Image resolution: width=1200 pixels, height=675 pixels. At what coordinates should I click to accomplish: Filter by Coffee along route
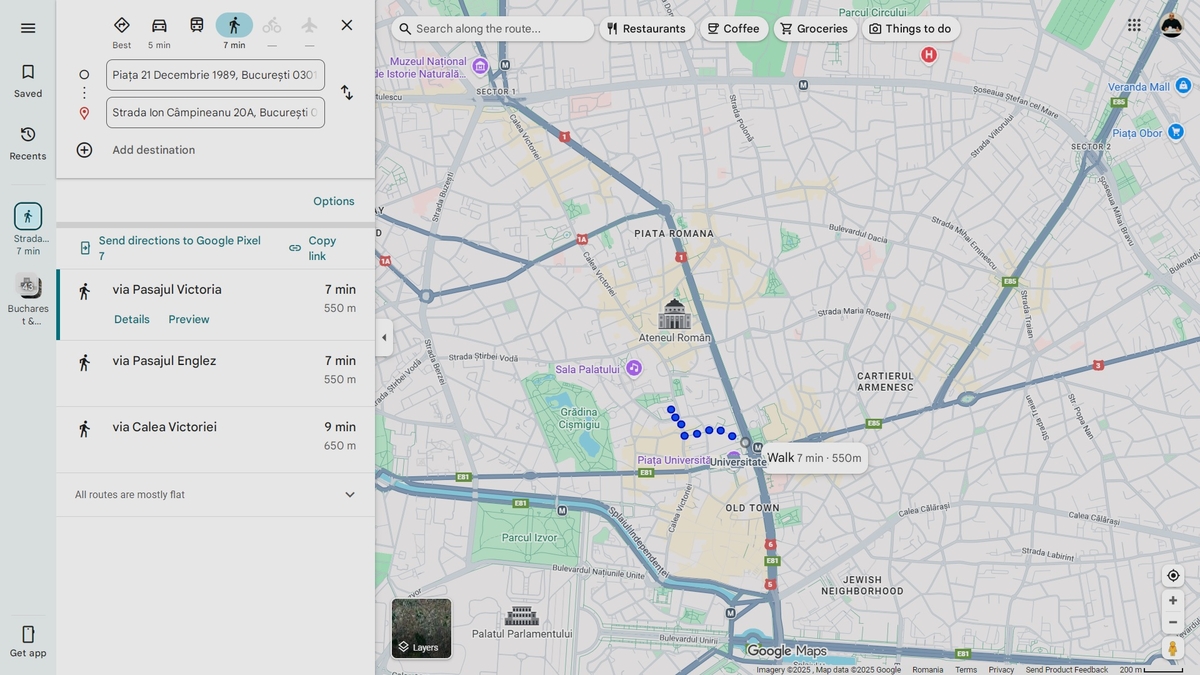tap(733, 29)
